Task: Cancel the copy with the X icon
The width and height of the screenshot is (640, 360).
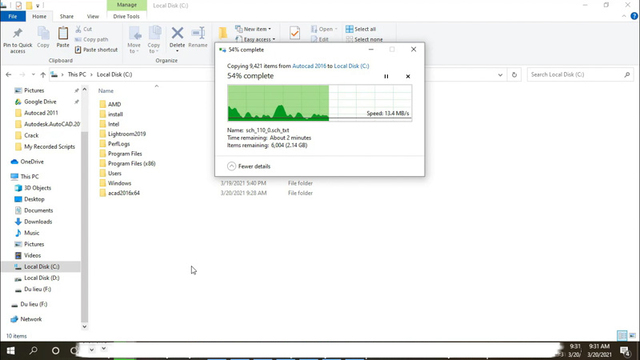Action: click(x=408, y=76)
